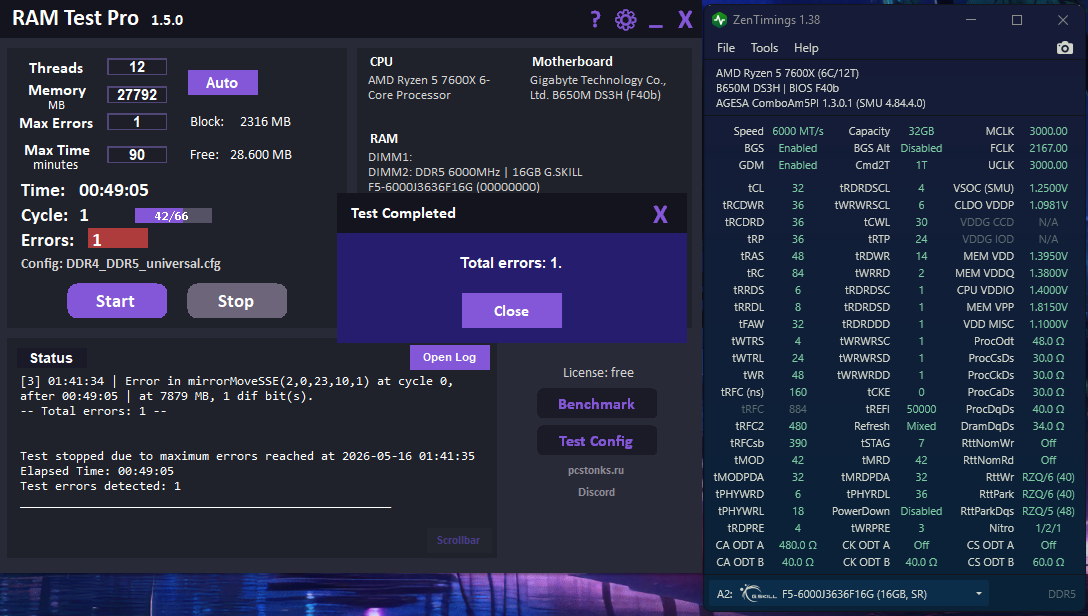Click the License: free text

(x=598, y=373)
